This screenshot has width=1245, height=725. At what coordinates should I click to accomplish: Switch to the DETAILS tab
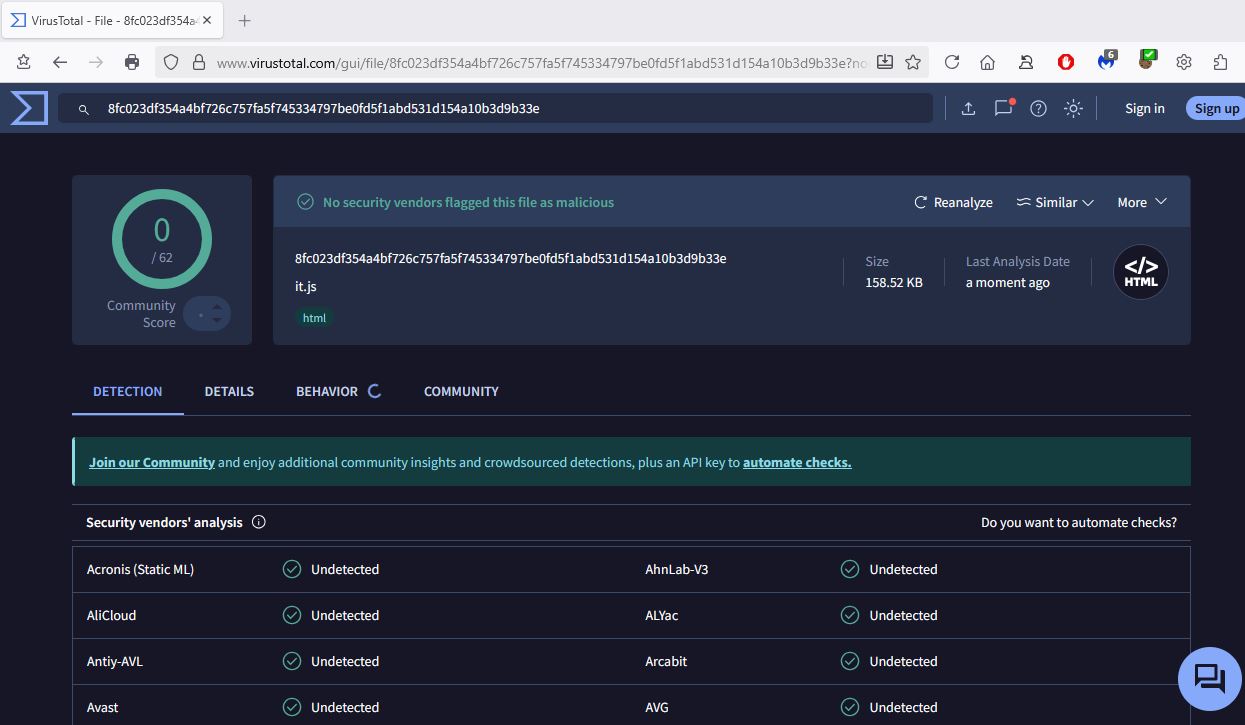[229, 391]
